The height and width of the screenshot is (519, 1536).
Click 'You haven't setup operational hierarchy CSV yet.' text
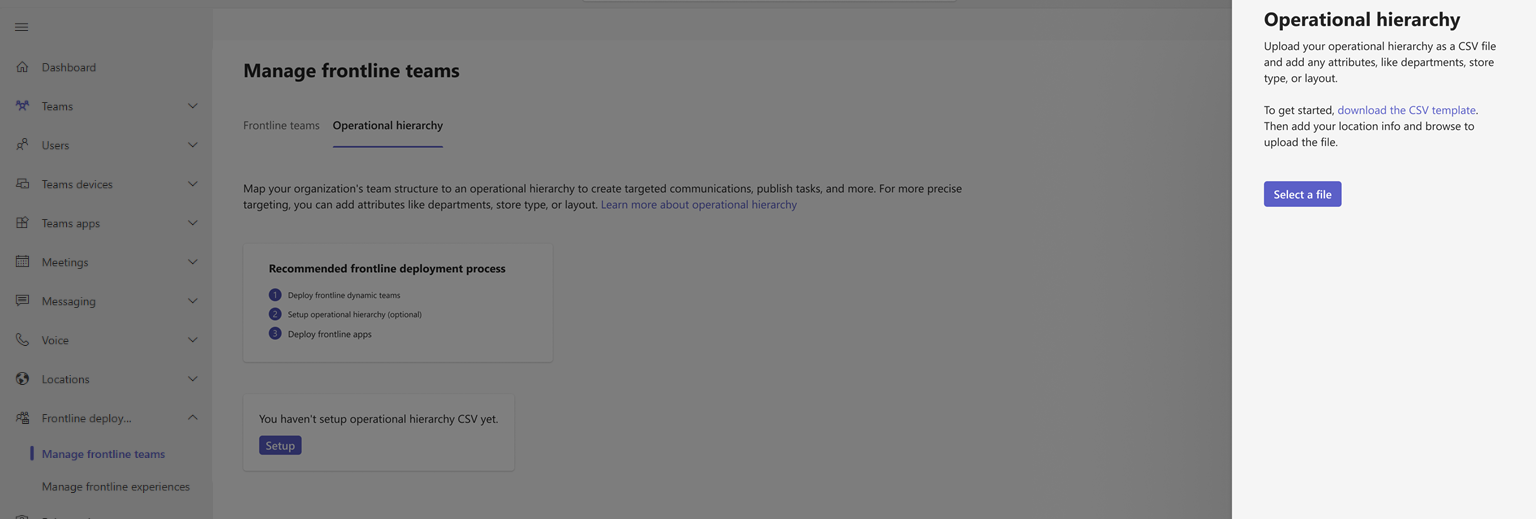pyautogui.click(x=379, y=419)
